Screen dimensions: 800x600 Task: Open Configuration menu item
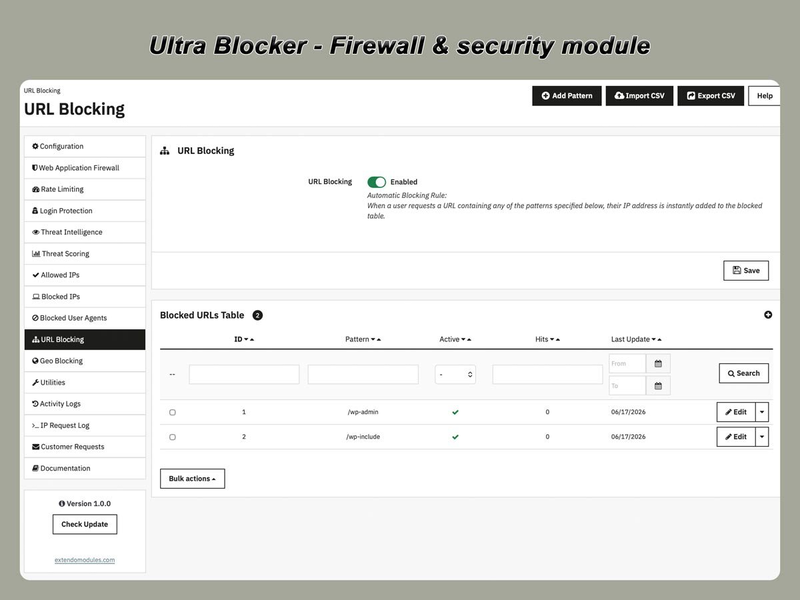(x=85, y=146)
